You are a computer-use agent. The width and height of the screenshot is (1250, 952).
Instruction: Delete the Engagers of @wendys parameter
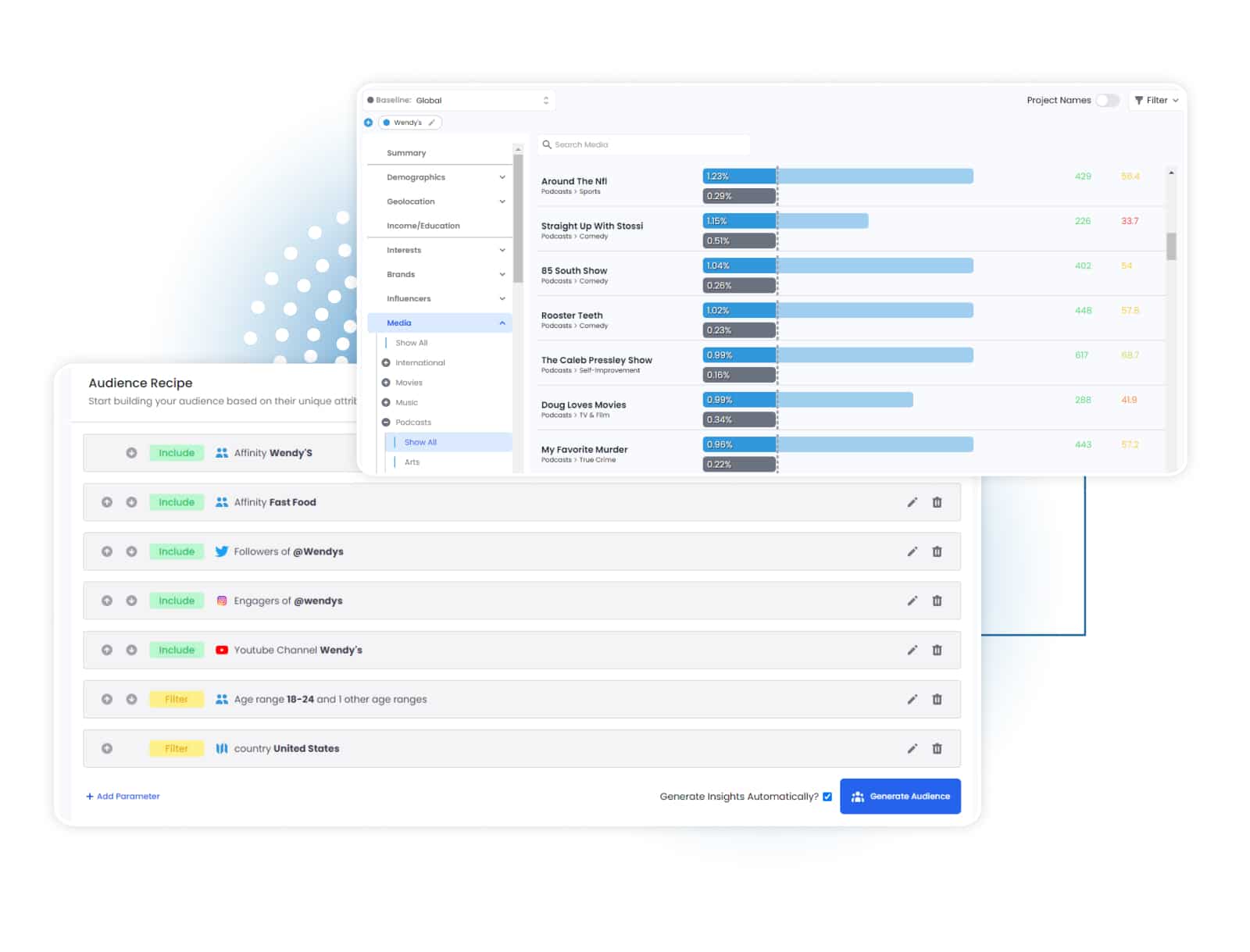[x=937, y=601]
